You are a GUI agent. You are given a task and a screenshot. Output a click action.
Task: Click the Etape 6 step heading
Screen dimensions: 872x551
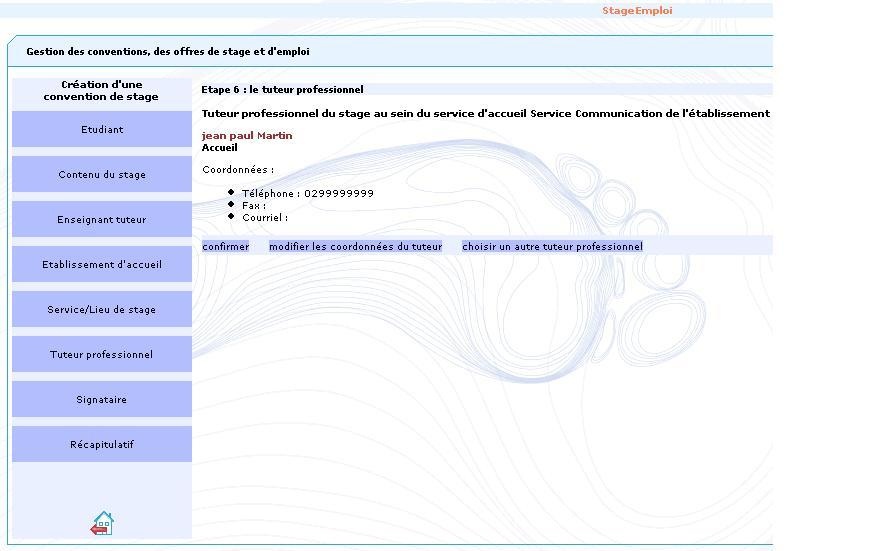pyautogui.click(x=282, y=90)
